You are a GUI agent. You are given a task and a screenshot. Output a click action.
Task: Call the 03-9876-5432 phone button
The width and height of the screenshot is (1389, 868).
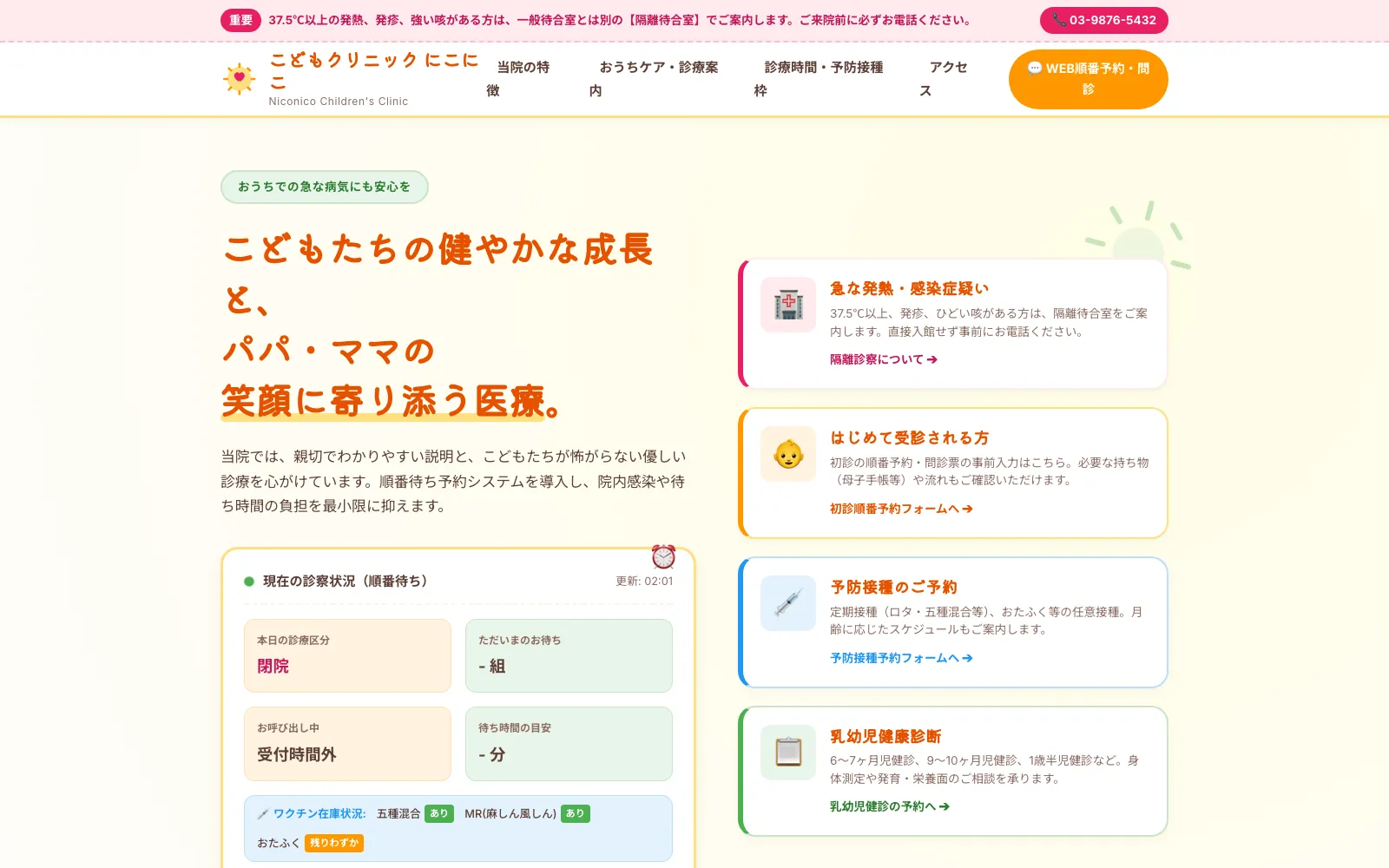(x=1104, y=20)
